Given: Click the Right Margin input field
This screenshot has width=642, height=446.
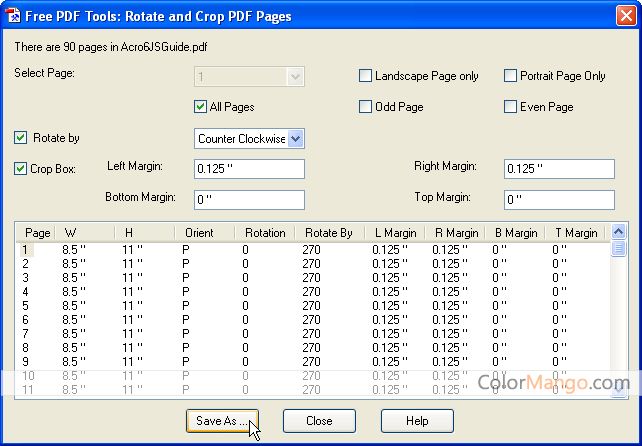Looking at the screenshot, I should click(x=559, y=169).
